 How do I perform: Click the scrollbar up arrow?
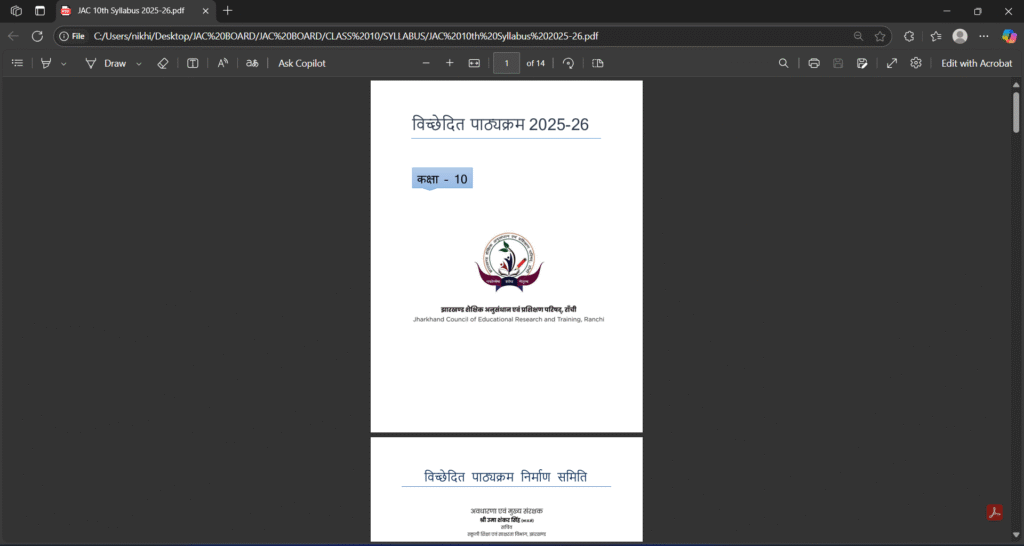(x=1016, y=84)
